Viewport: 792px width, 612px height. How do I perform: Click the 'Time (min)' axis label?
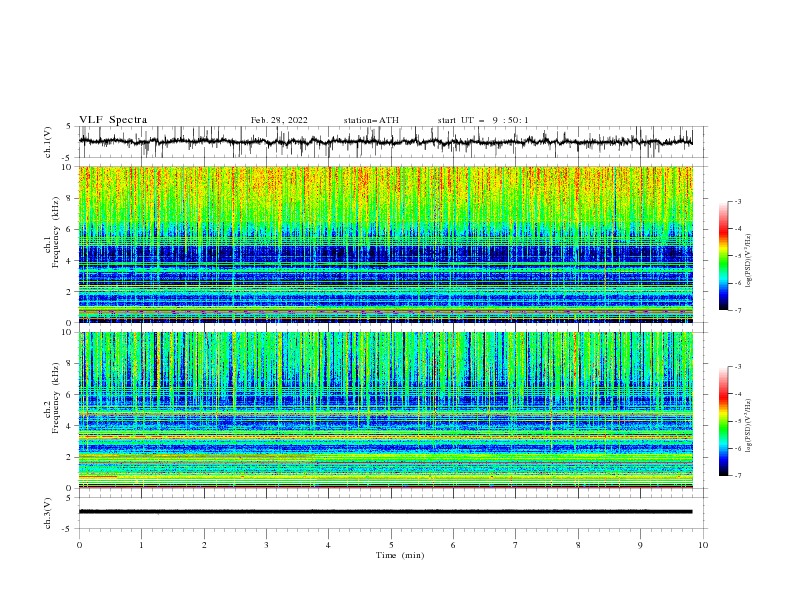(x=400, y=555)
